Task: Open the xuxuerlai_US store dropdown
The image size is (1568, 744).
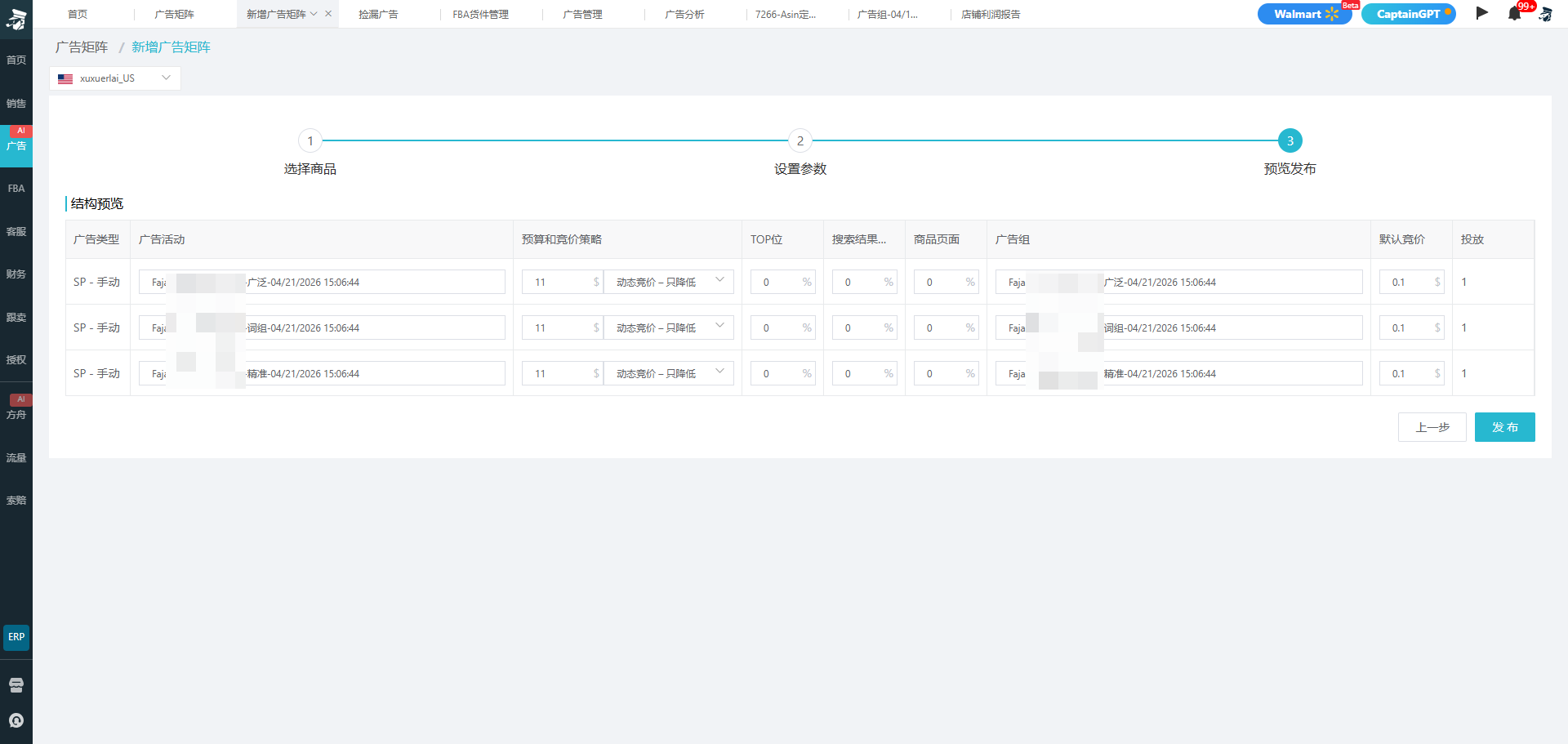Action: [x=115, y=78]
